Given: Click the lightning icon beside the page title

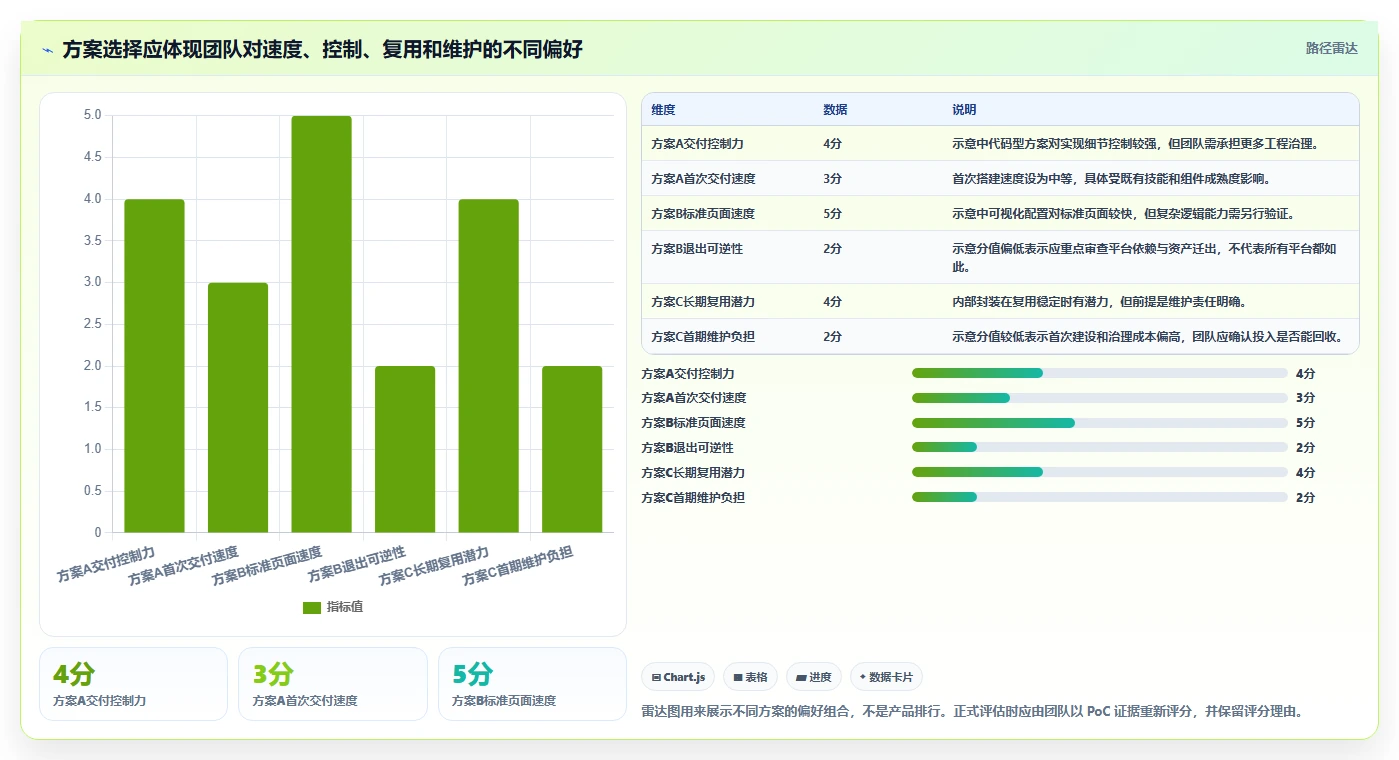Looking at the screenshot, I should (x=48, y=50).
